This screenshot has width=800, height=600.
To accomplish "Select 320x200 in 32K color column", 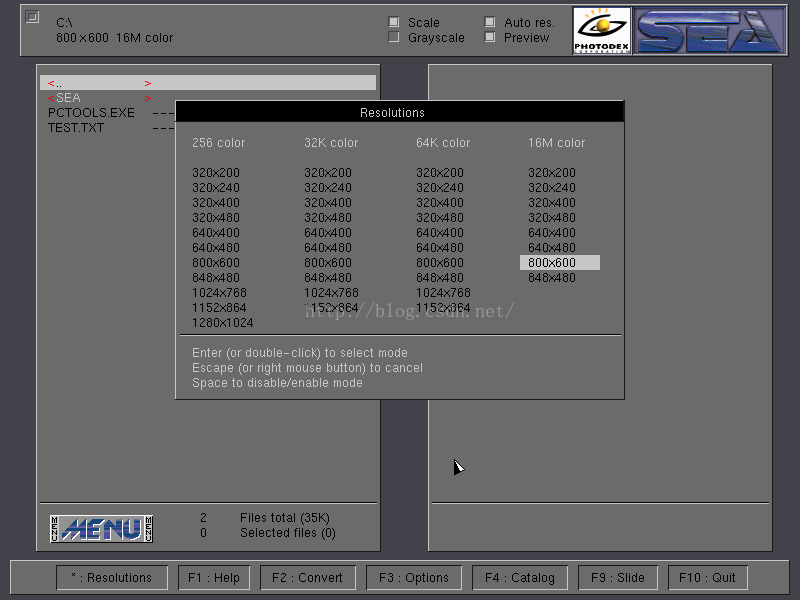I will 328,172.
